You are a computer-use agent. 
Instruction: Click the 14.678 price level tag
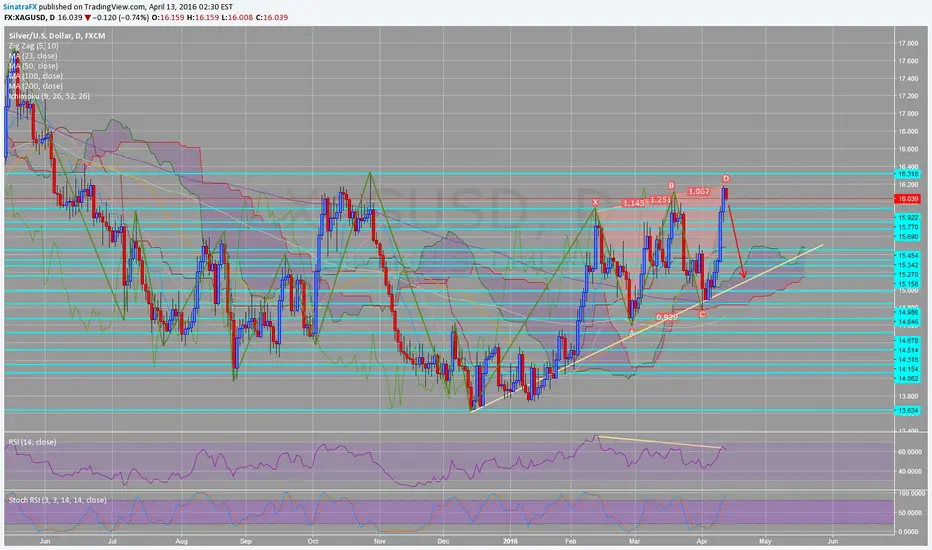(907, 341)
